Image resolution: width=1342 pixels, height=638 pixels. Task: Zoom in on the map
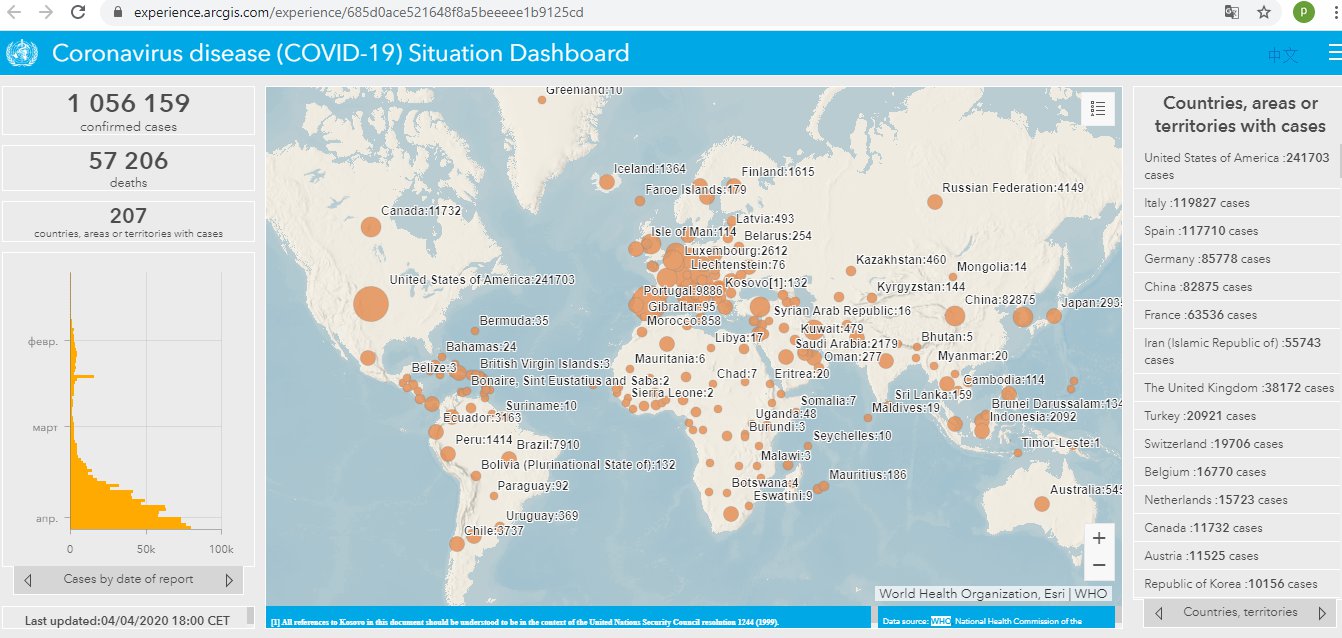click(x=1098, y=538)
